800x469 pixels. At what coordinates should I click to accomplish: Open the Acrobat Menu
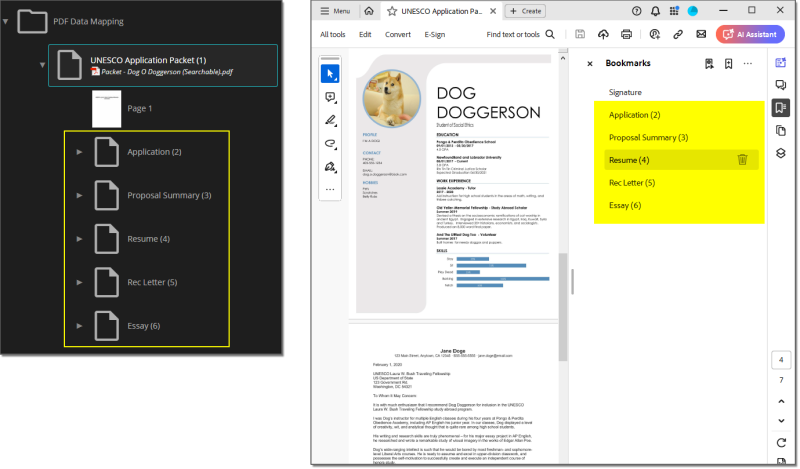tap(335, 11)
